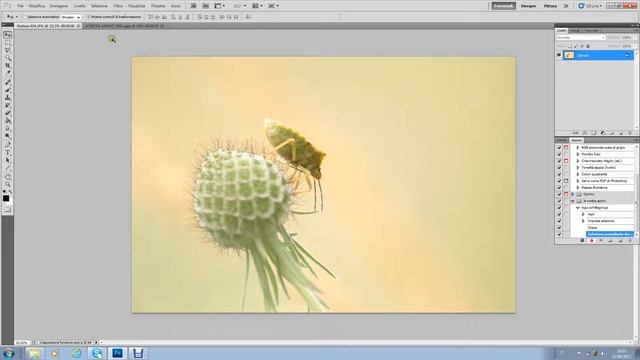Select the Path Selection tool
640x360 pixels.
tap(7, 160)
